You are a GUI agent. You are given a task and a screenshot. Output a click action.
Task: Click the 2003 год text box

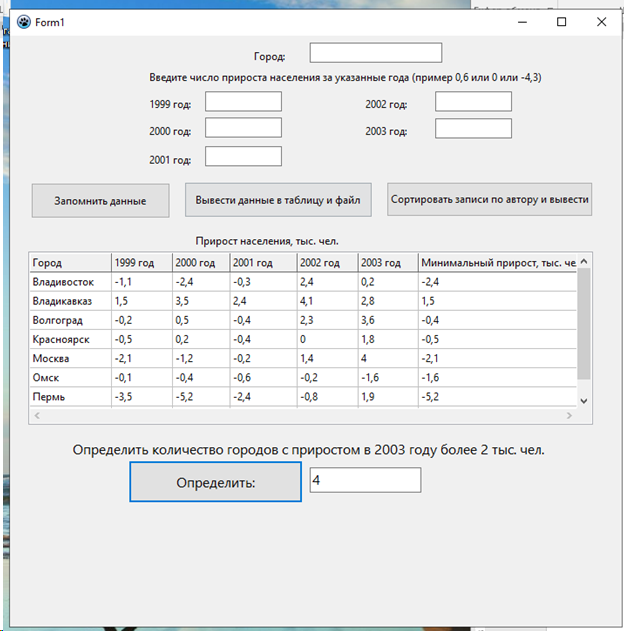click(473, 129)
